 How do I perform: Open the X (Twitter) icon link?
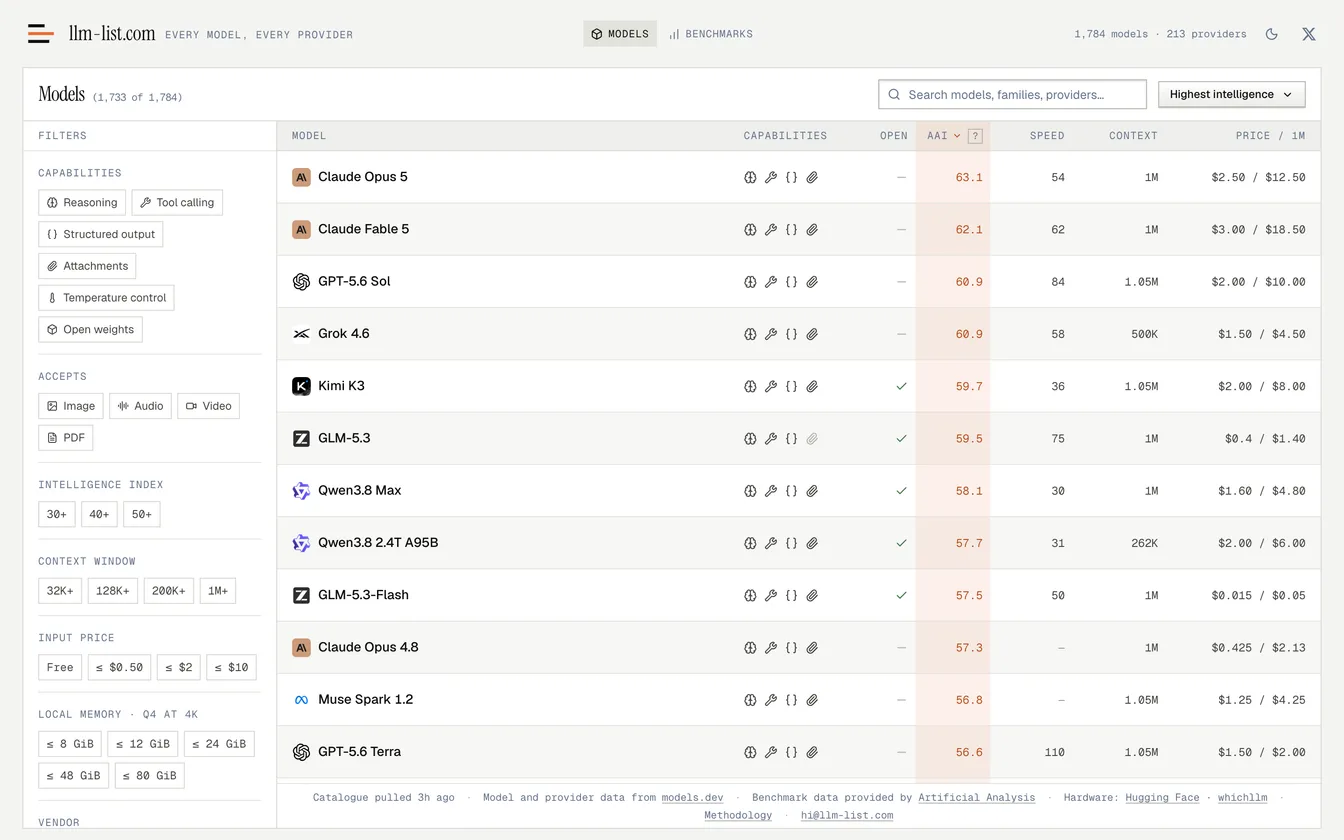point(1308,34)
